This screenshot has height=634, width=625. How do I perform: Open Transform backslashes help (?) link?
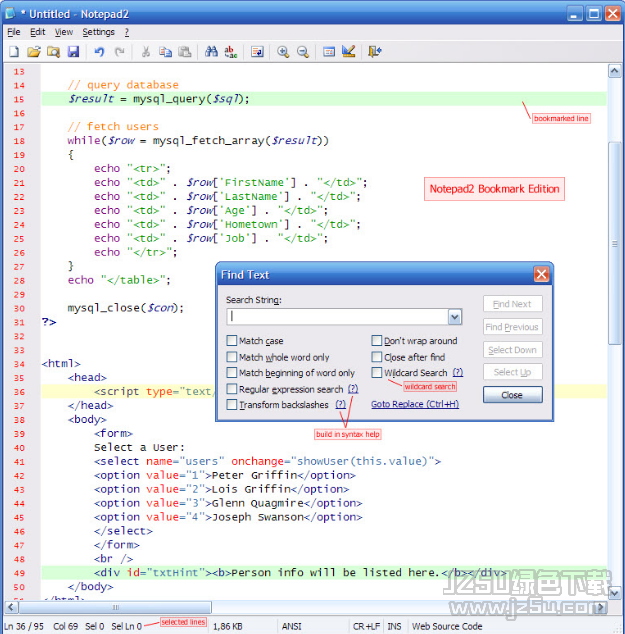point(340,404)
